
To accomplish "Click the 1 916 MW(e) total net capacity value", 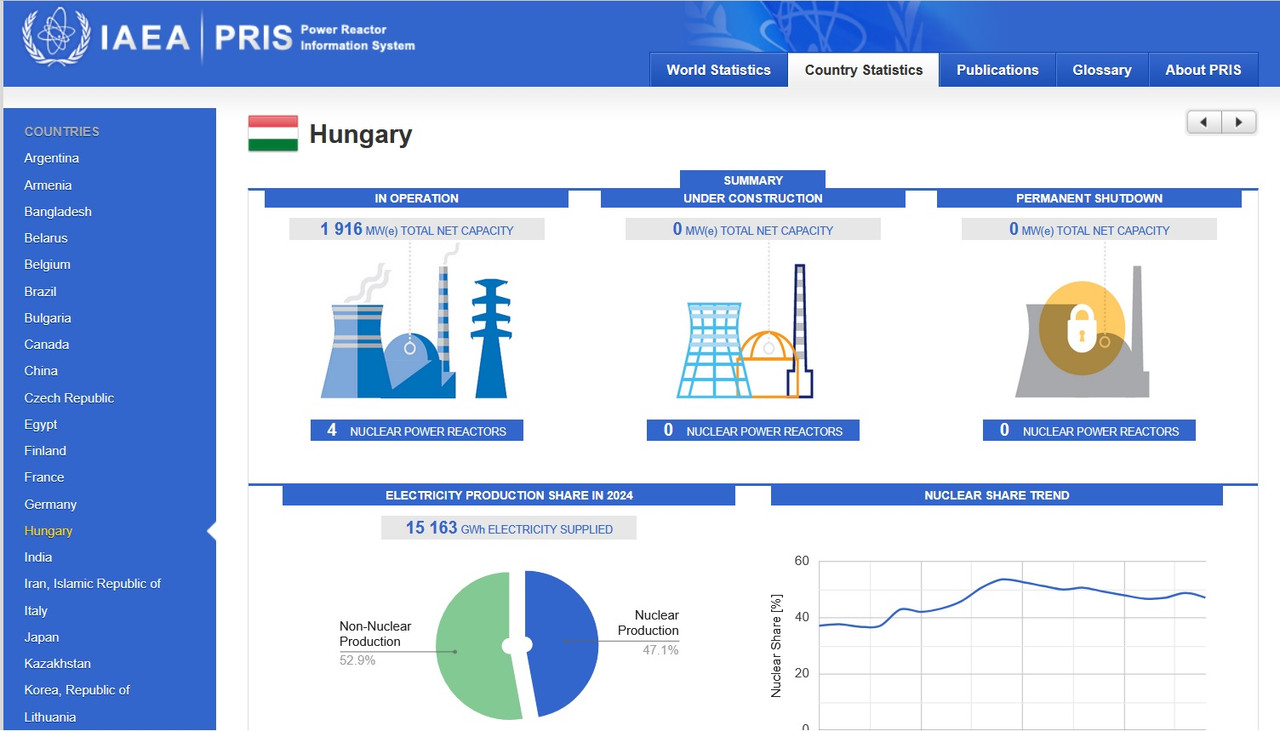I will pyautogui.click(x=417, y=229).
